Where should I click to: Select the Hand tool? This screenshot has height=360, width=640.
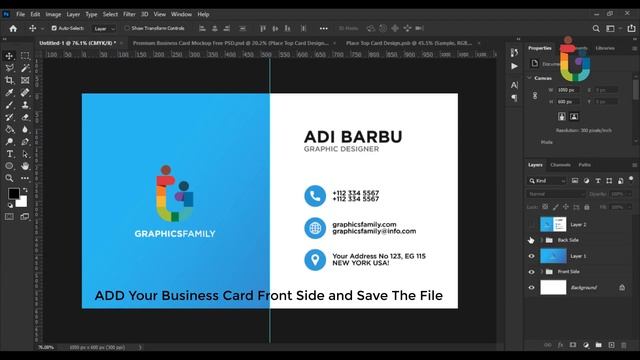point(25,166)
